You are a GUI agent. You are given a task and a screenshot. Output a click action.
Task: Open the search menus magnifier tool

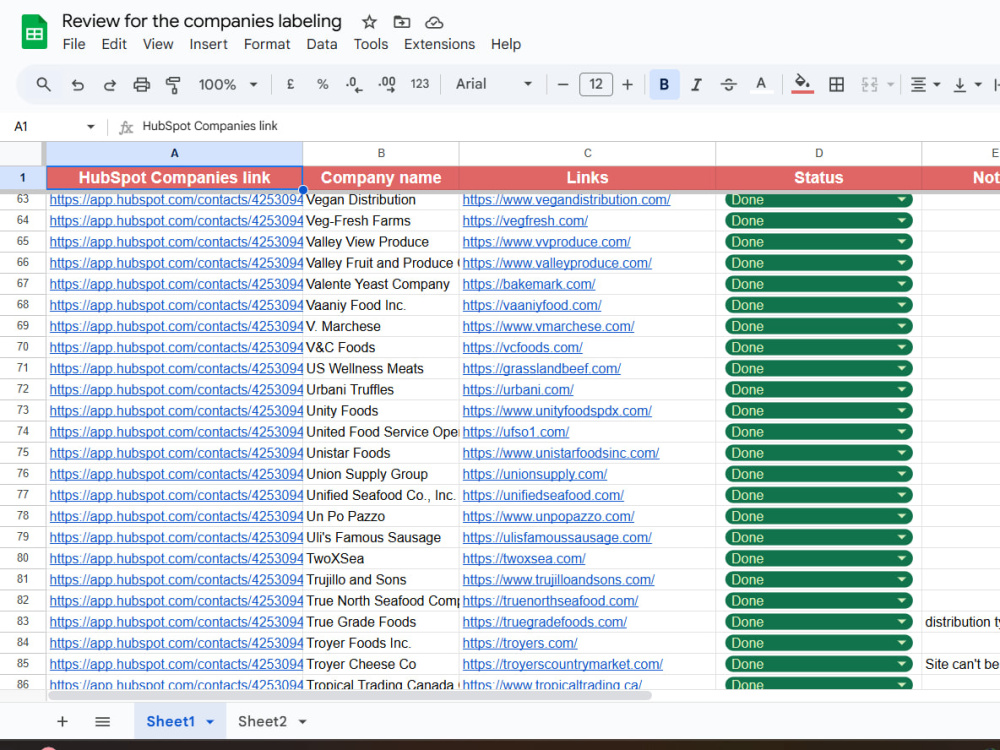point(43,84)
